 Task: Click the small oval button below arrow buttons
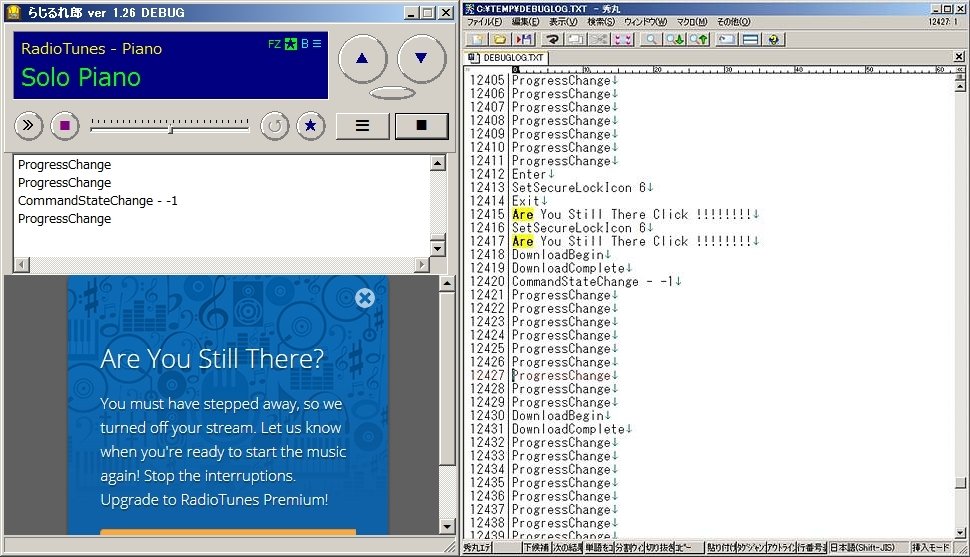click(x=392, y=93)
